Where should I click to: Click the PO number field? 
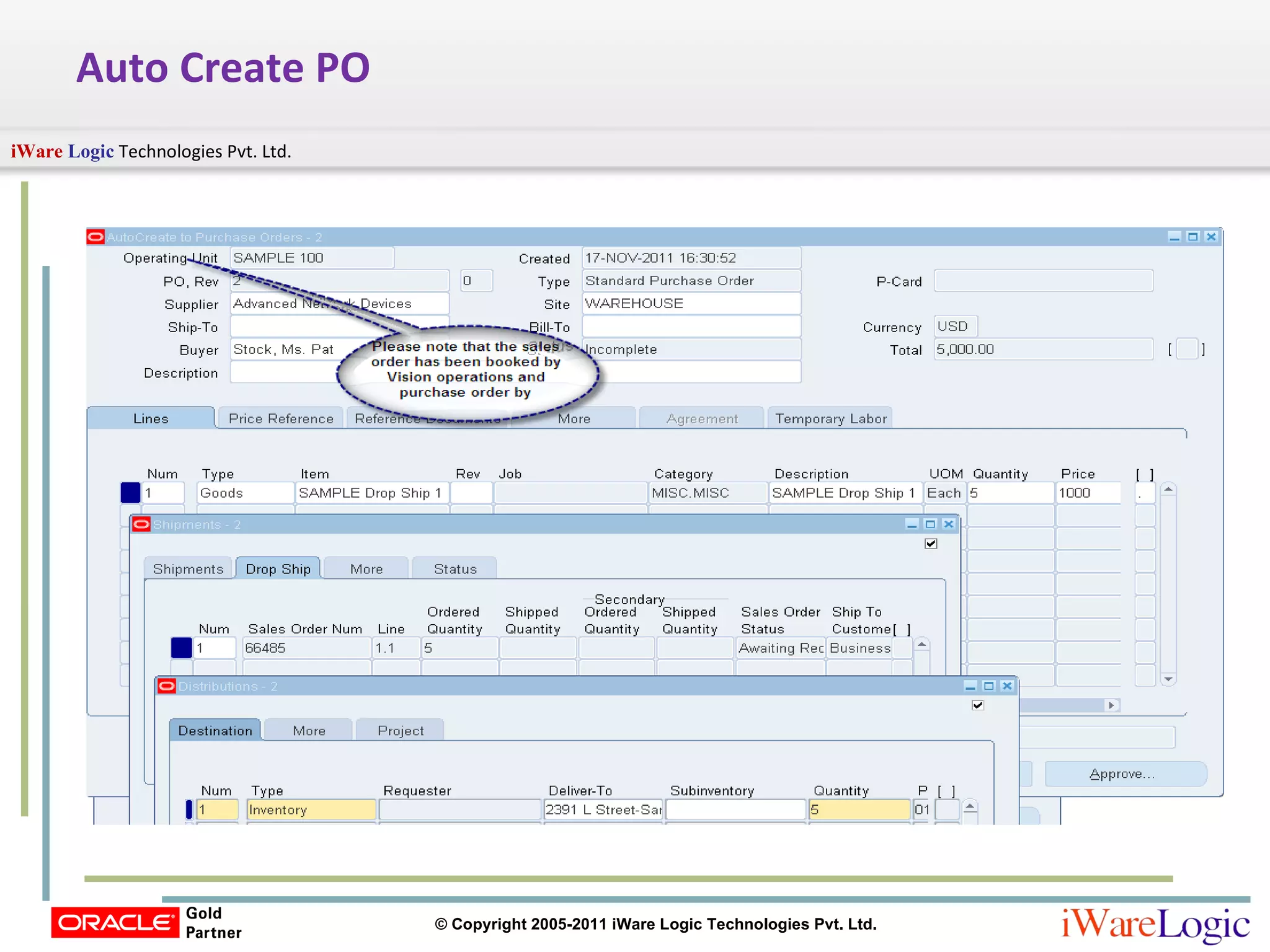[340, 281]
